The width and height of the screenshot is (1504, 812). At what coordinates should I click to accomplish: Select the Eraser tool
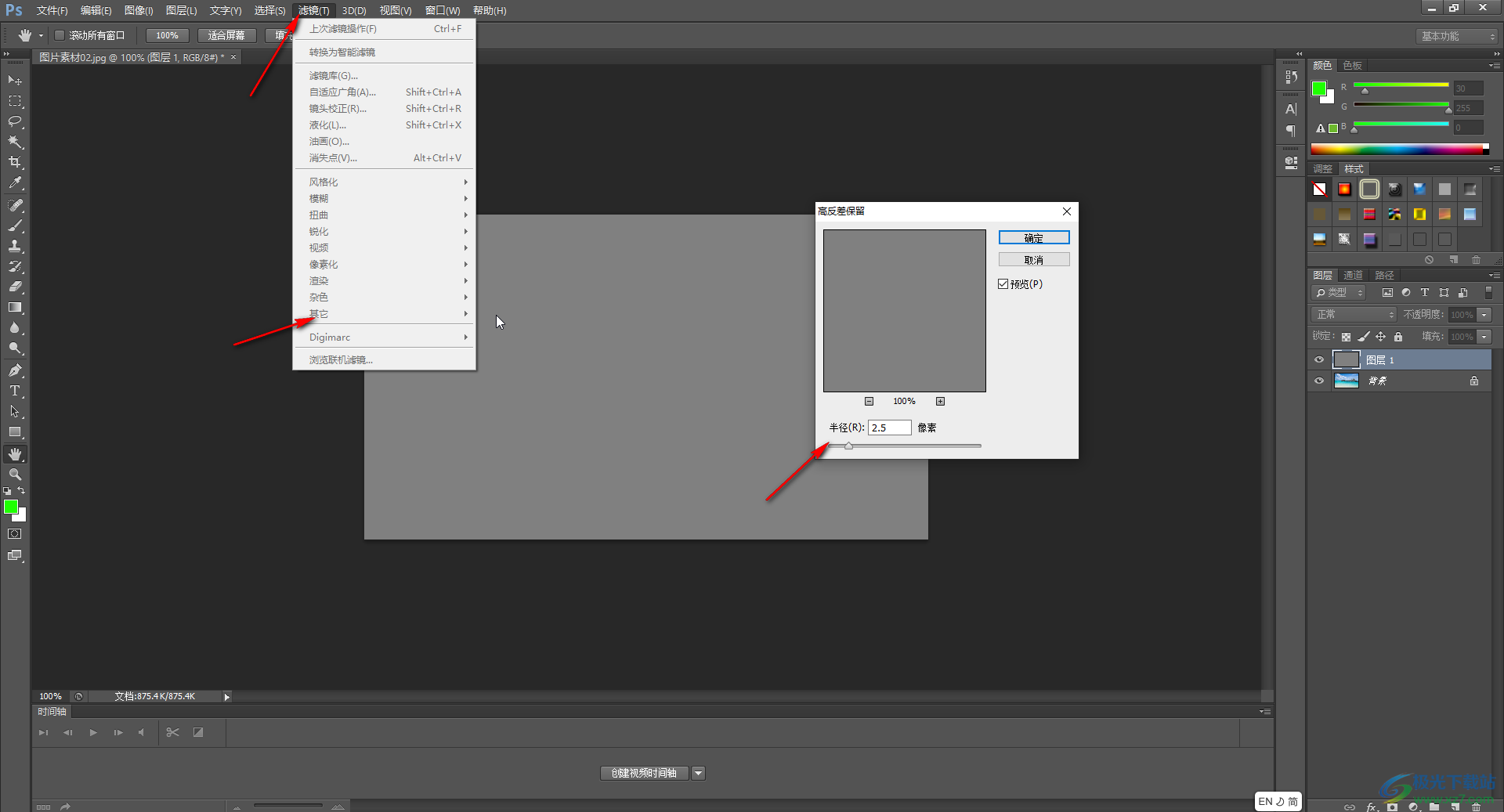pos(15,287)
